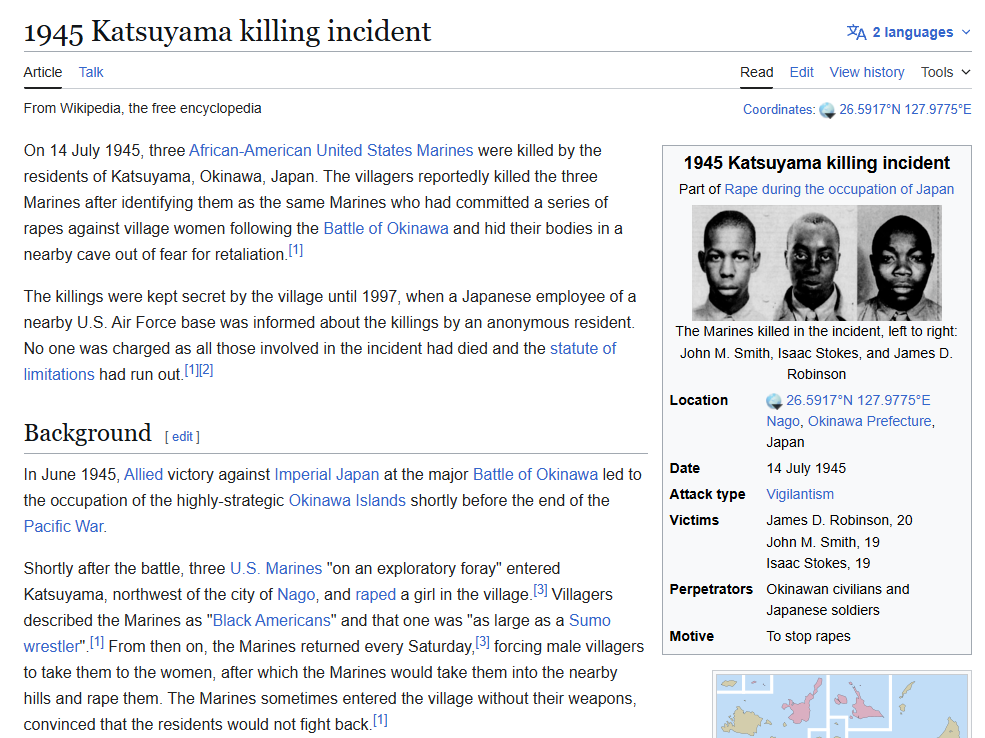
Task: Click the '14 July 1945' date value
Action: pos(806,469)
